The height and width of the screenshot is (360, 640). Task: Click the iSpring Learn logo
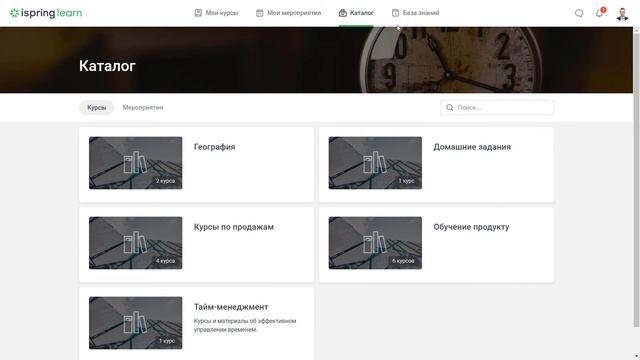(x=46, y=13)
